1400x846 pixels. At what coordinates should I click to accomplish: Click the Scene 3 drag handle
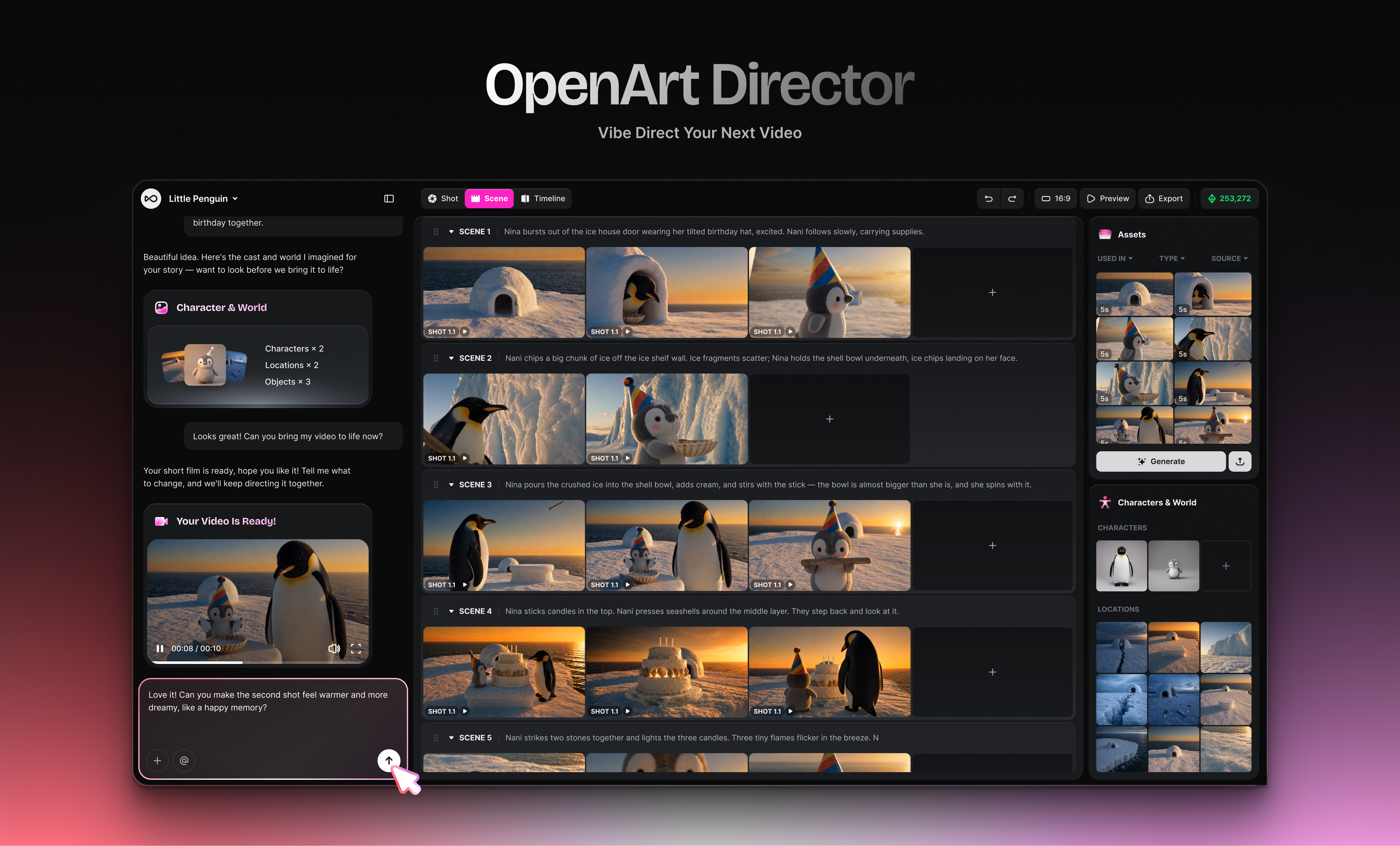[436, 484]
